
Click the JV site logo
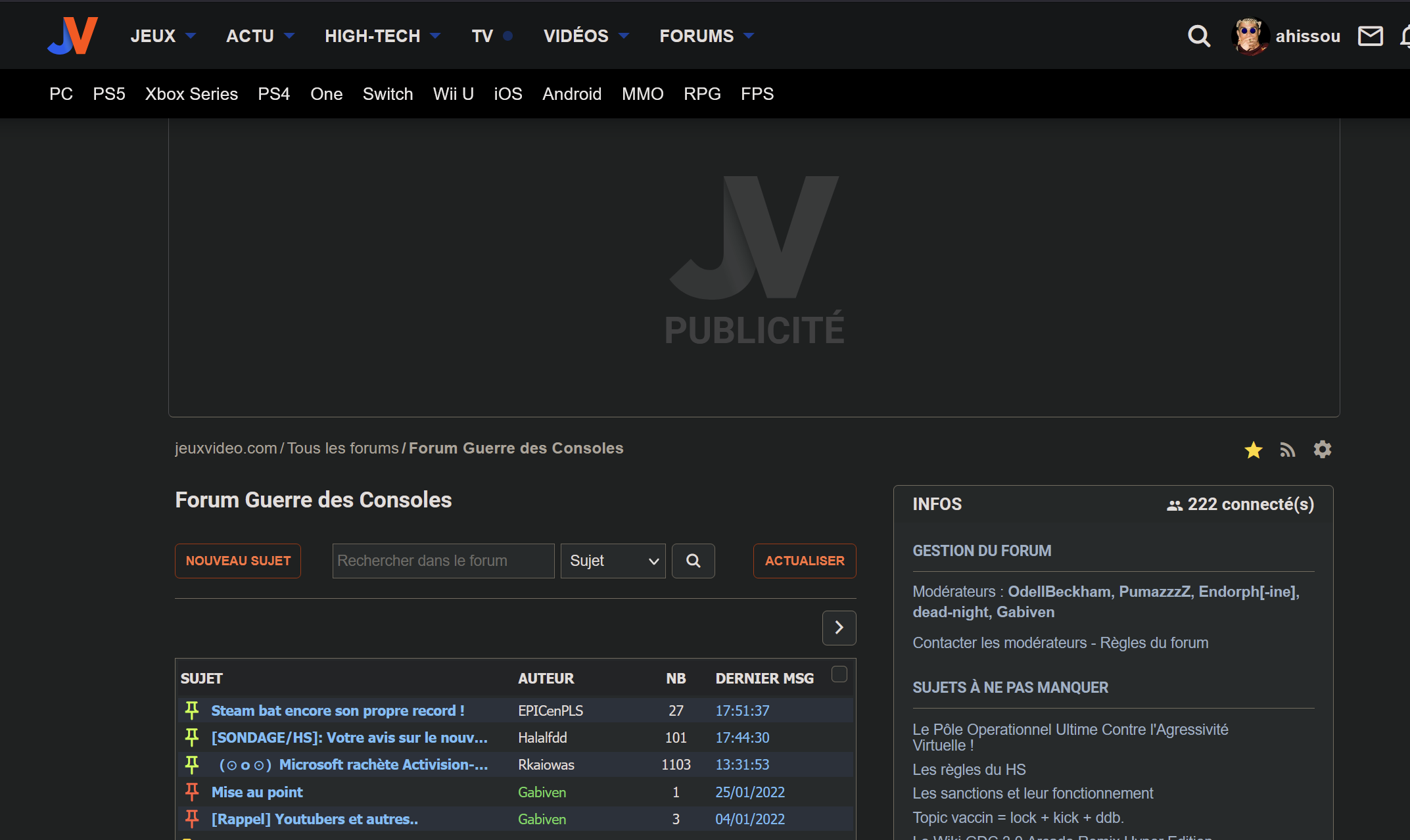click(73, 35)
